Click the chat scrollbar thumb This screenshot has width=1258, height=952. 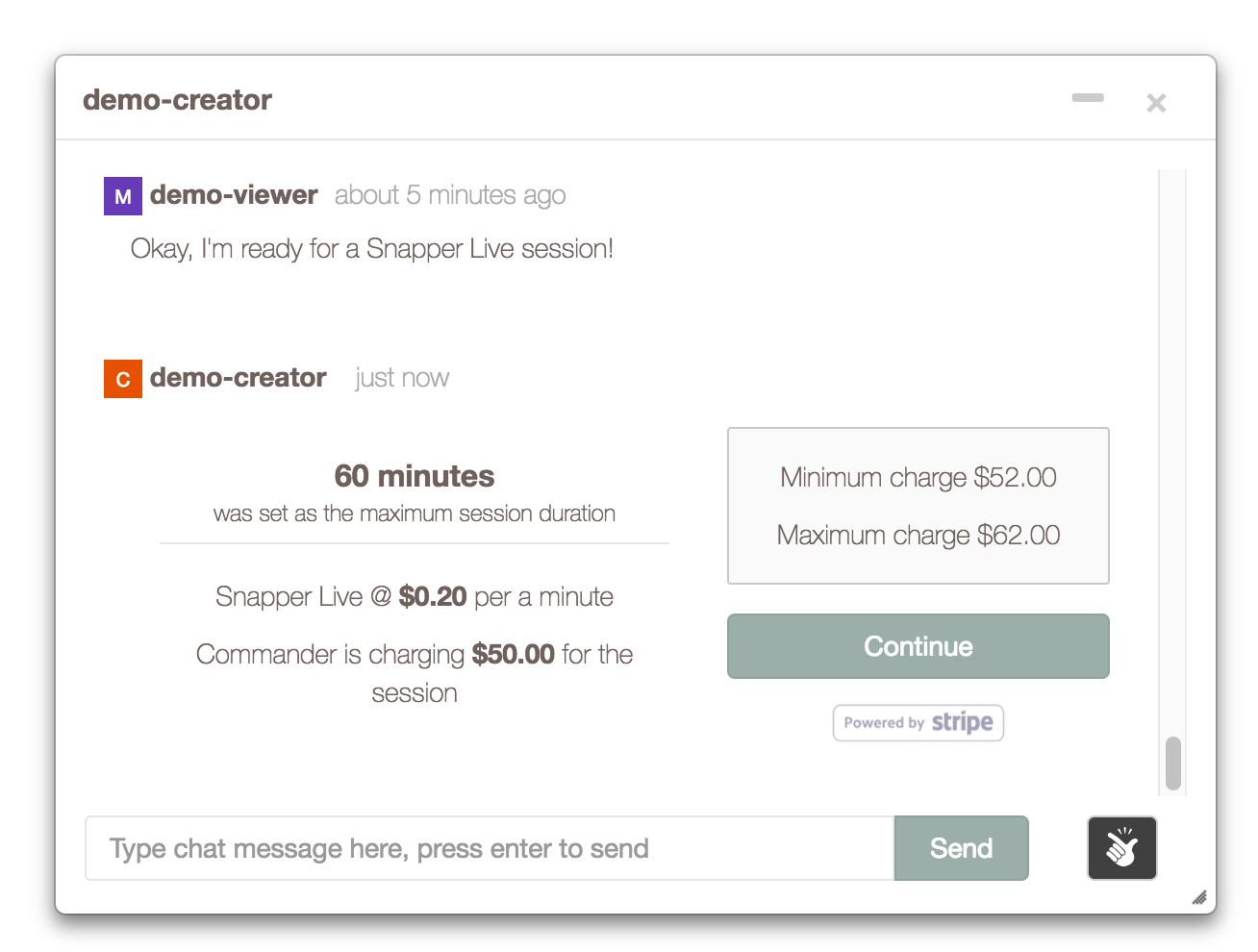tap(1172, 764)
